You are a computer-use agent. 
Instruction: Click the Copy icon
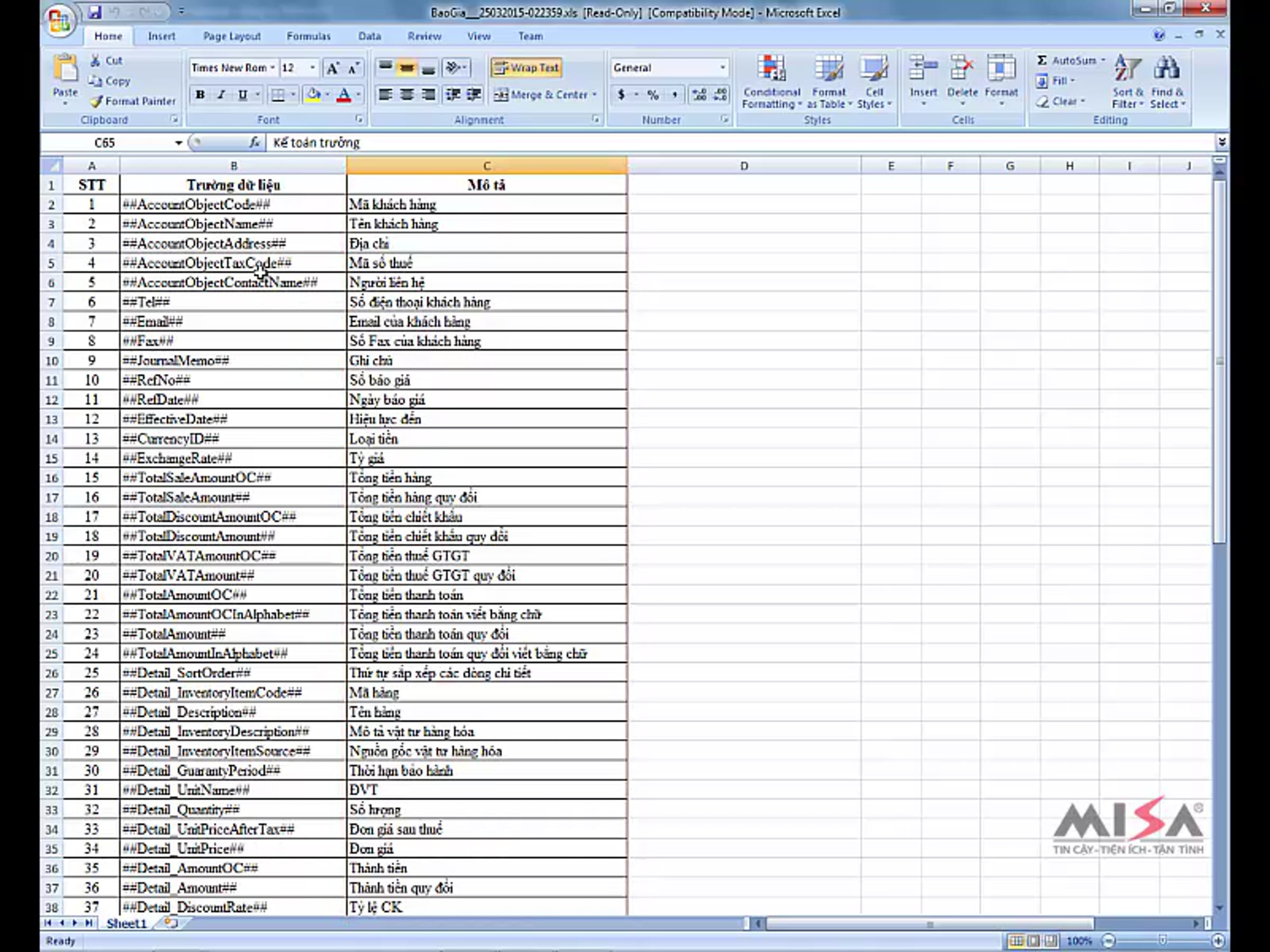click(95, 81)
